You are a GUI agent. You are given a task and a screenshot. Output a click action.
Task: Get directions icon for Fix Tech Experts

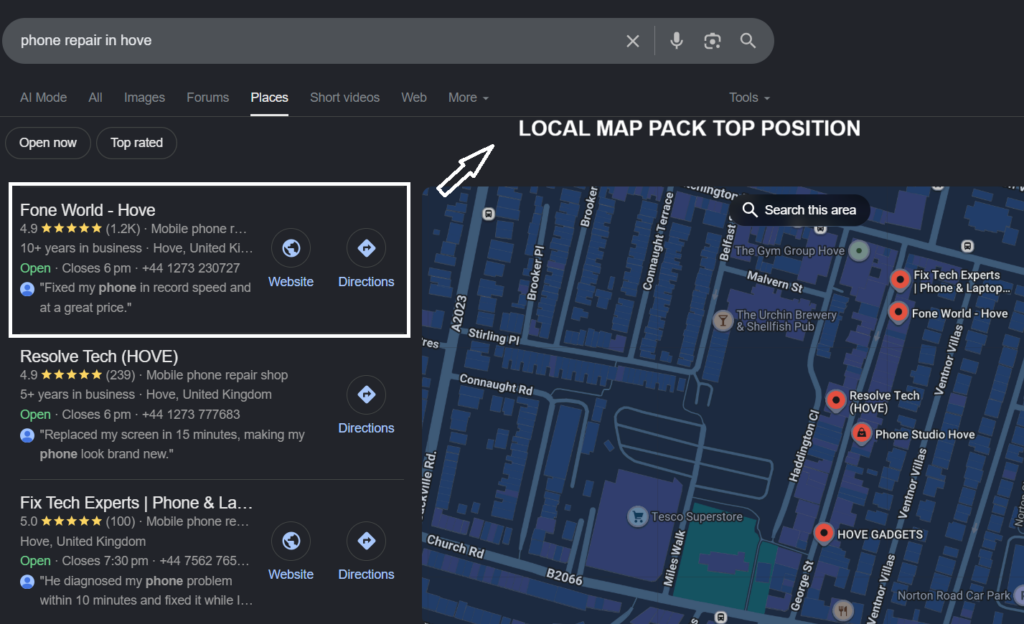click(366, 540)
